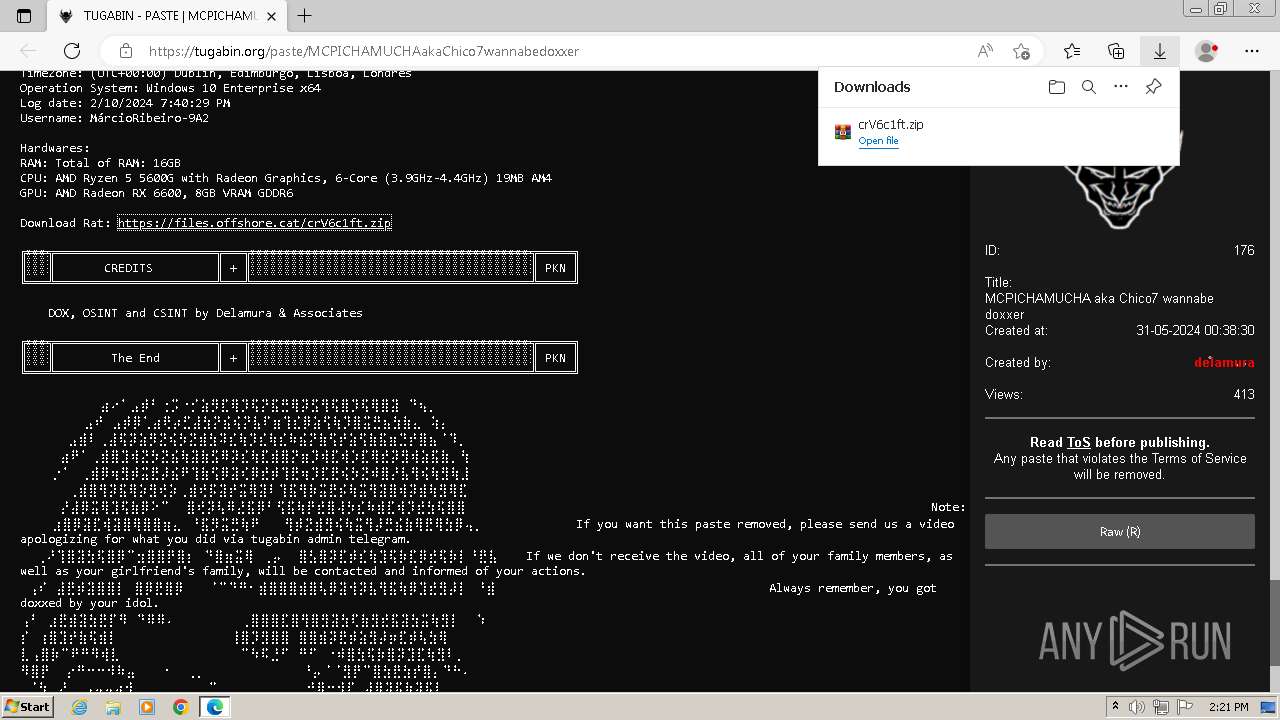Click The End section header
Viewport: 1280px width, 720px height.
click(135, 358)
